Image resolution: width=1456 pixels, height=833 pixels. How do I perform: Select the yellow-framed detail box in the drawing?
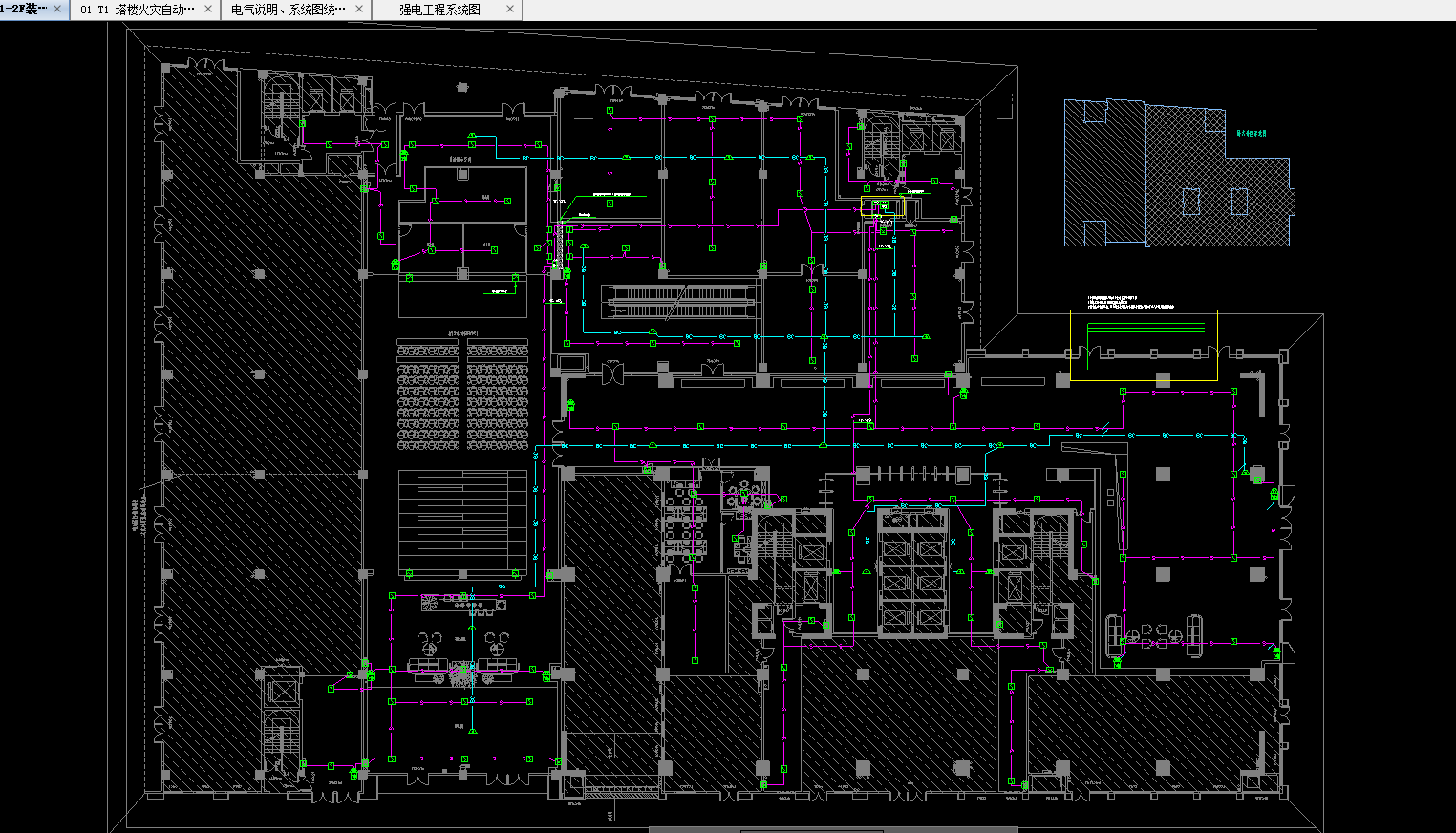[1144, 345]
